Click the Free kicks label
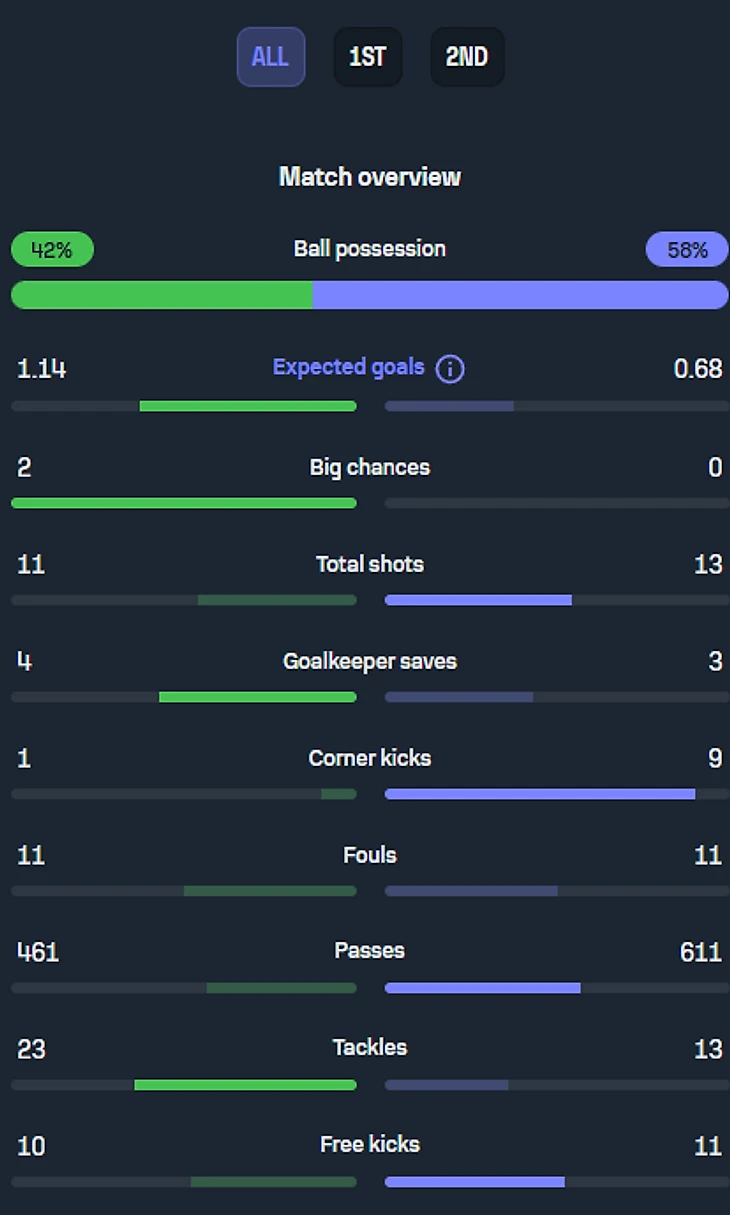 pos(370,1144)
